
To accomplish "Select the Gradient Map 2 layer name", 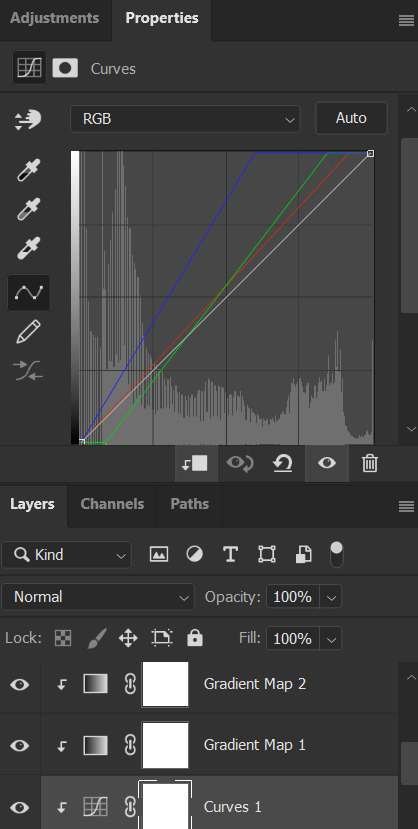I will [255, 684].
